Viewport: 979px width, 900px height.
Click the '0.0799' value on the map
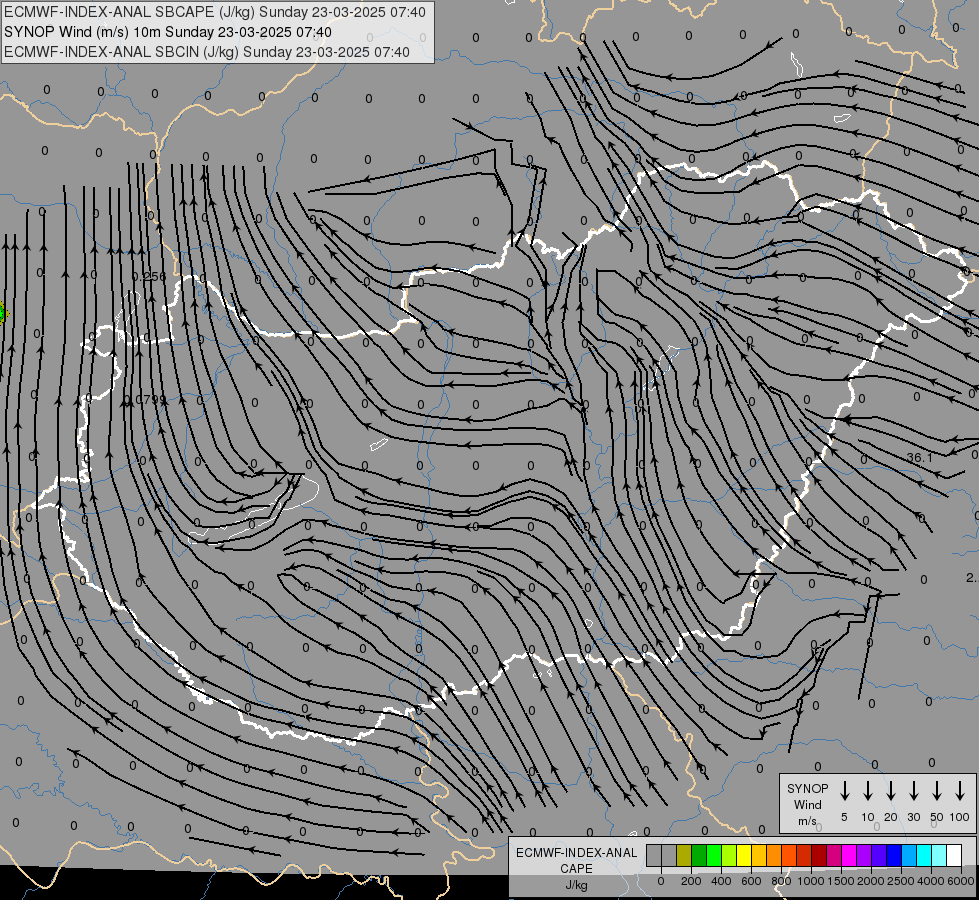[x=145, y=399]
